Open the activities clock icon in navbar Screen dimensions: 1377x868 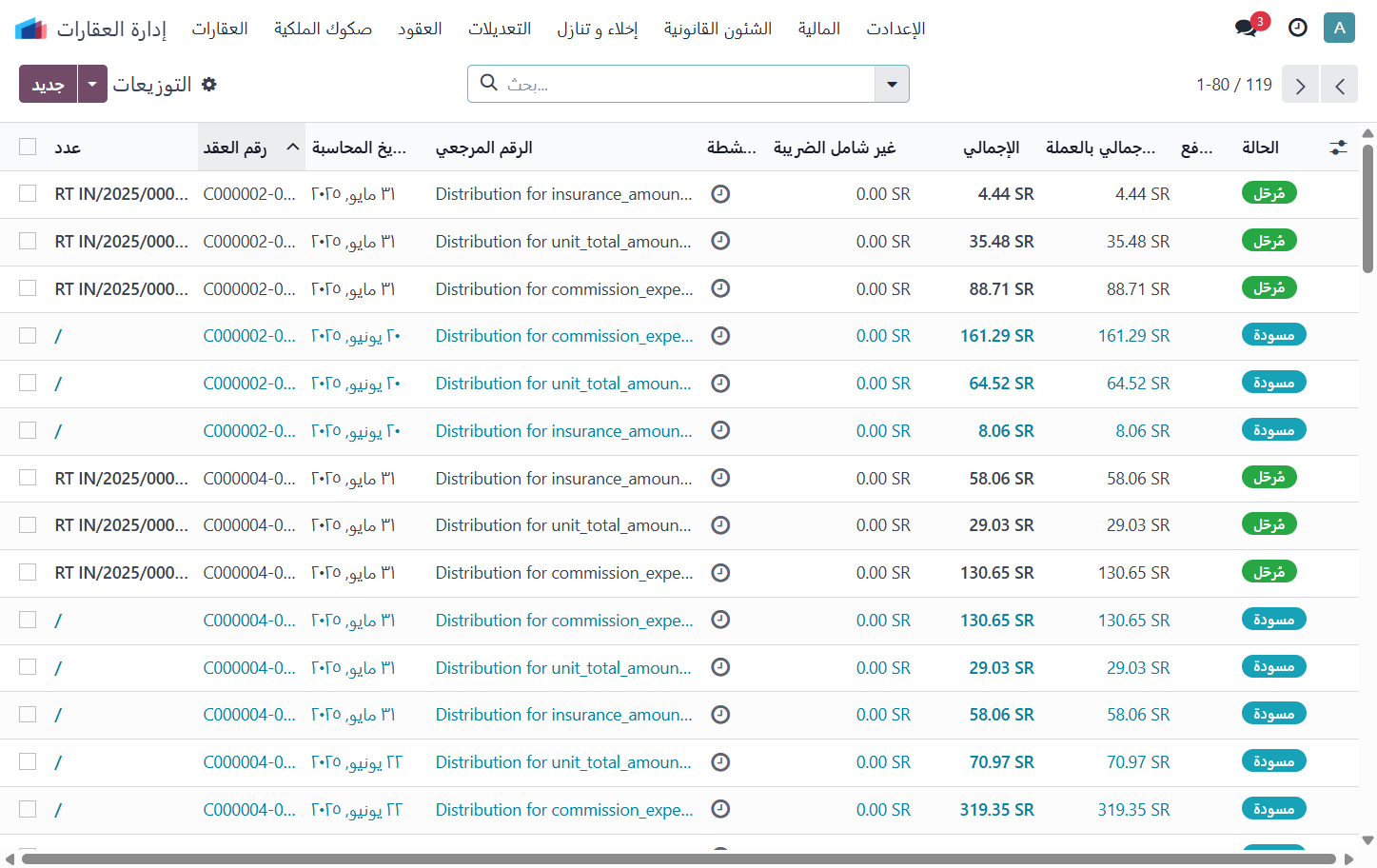pyautogui.click(x=1298, y=28)
